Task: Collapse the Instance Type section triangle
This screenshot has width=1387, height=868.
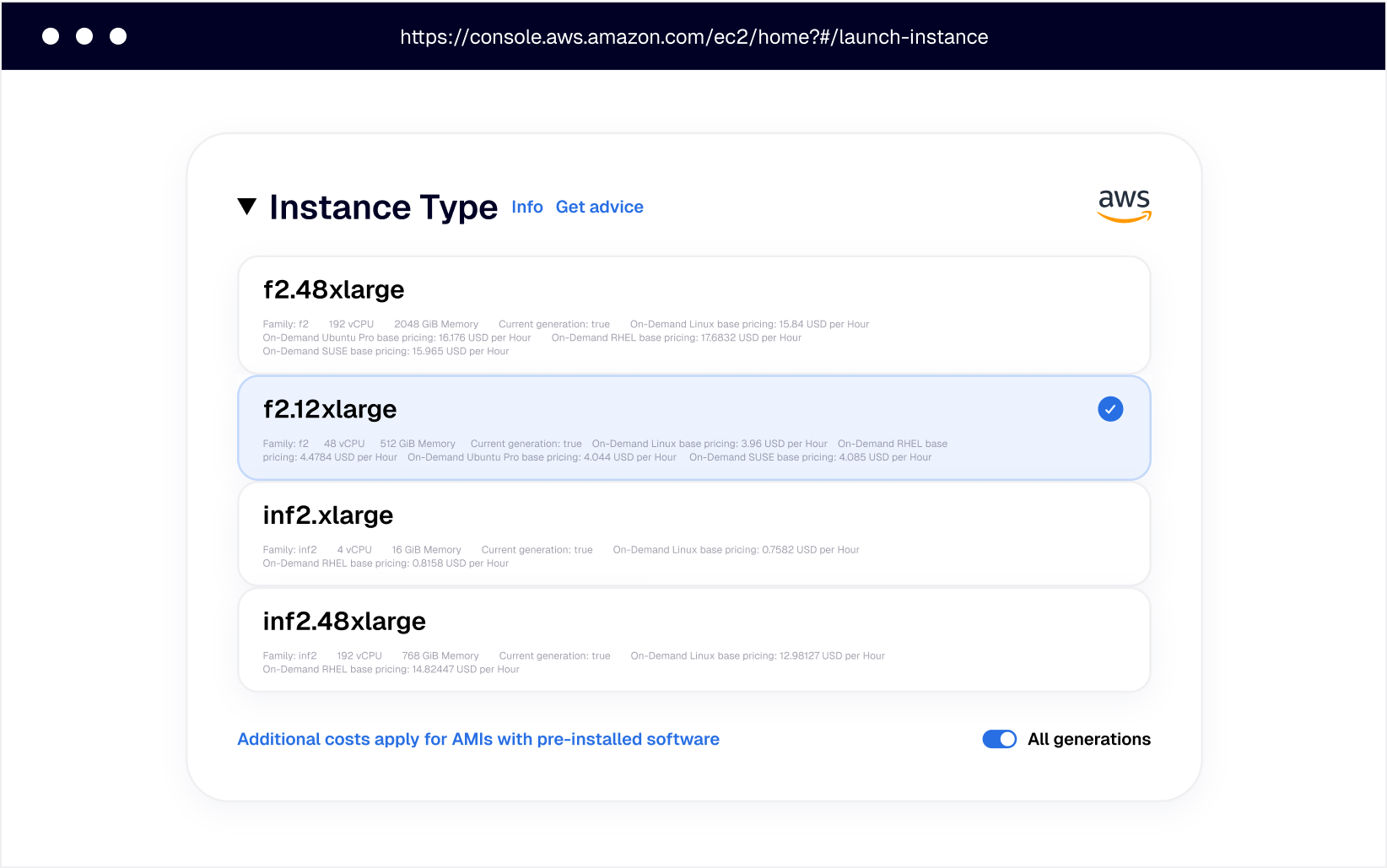Action: click(246, 207)
